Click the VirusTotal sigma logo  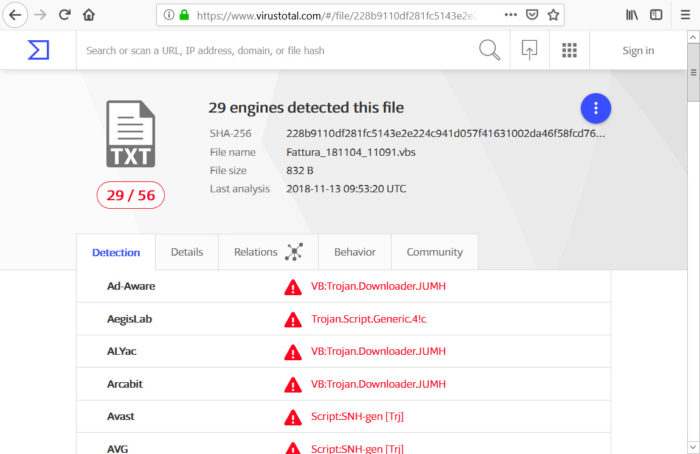[x=38, y=50]
